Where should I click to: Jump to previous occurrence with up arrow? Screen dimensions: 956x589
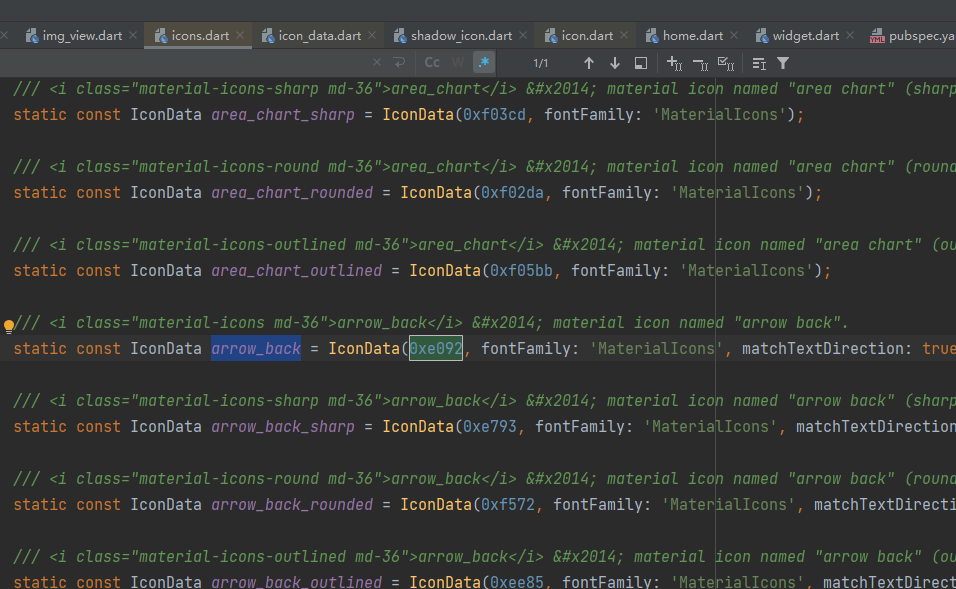coord(589,62)
